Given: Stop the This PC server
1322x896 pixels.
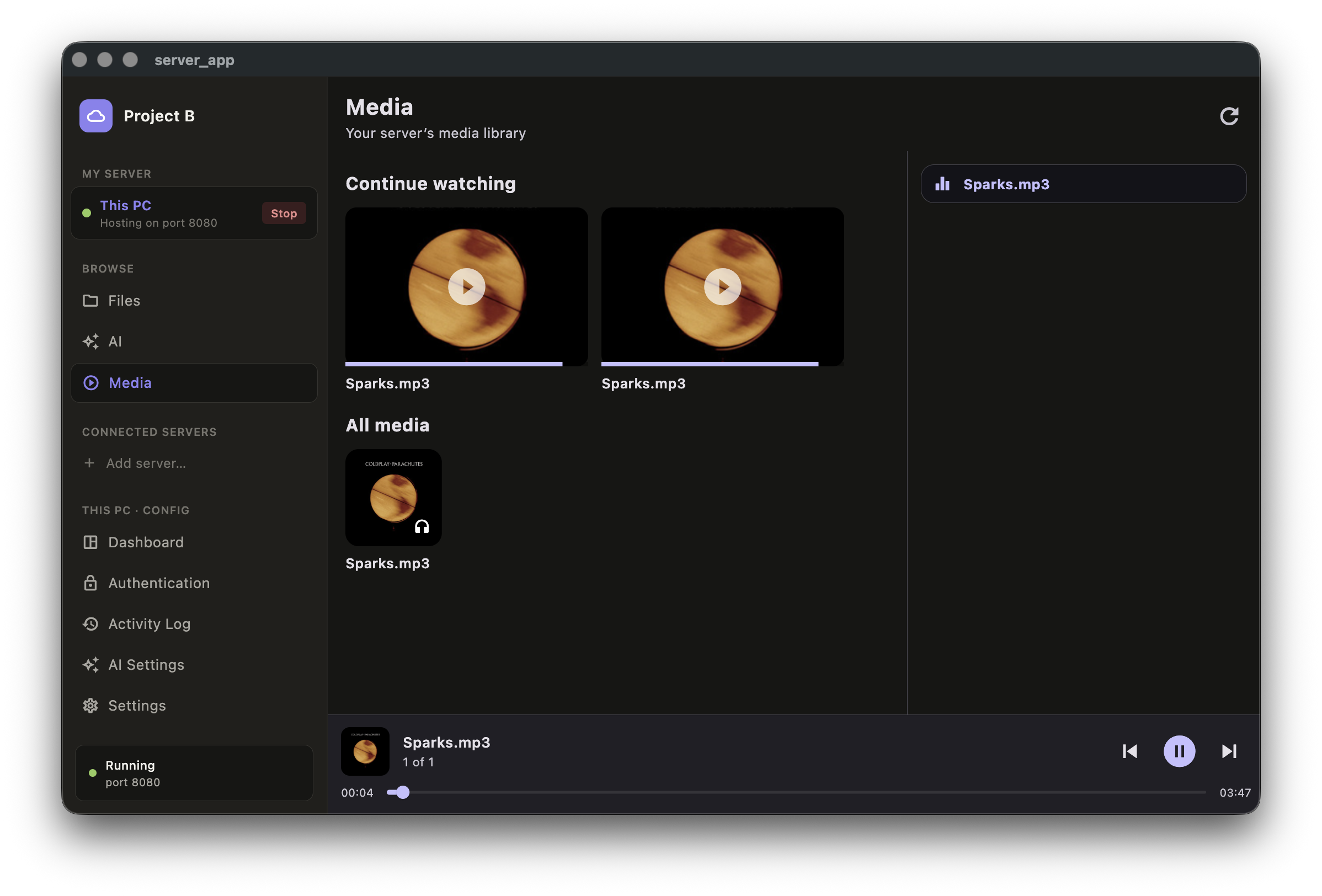Looking at the screenshot, I should click(284, 214).
